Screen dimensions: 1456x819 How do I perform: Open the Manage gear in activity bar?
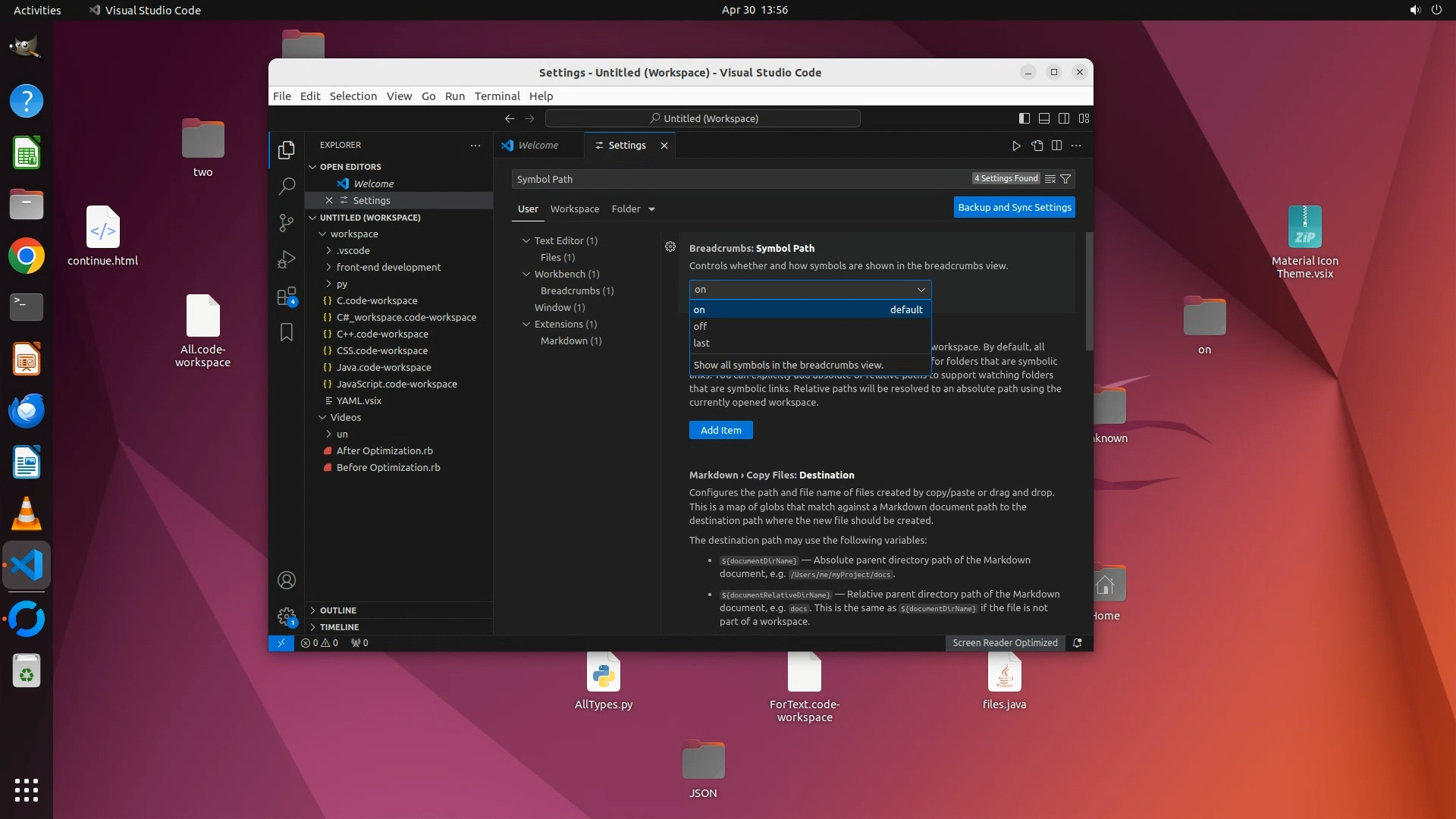[x=287, y=617]
